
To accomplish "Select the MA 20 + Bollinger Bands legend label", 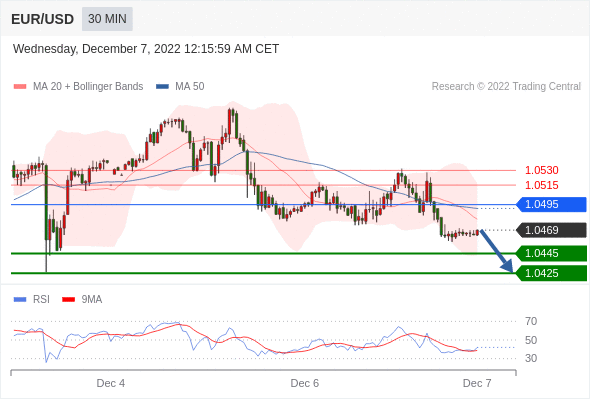I will (x=88, y=87).
